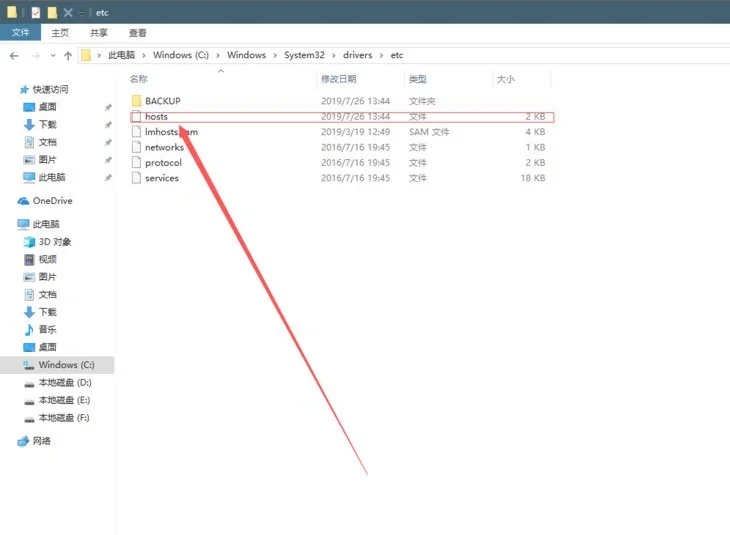Screen dimensions: 730x535
Task: Open the BACKUP folder icon
Action: pyautogui.click(x=137, y=101)
